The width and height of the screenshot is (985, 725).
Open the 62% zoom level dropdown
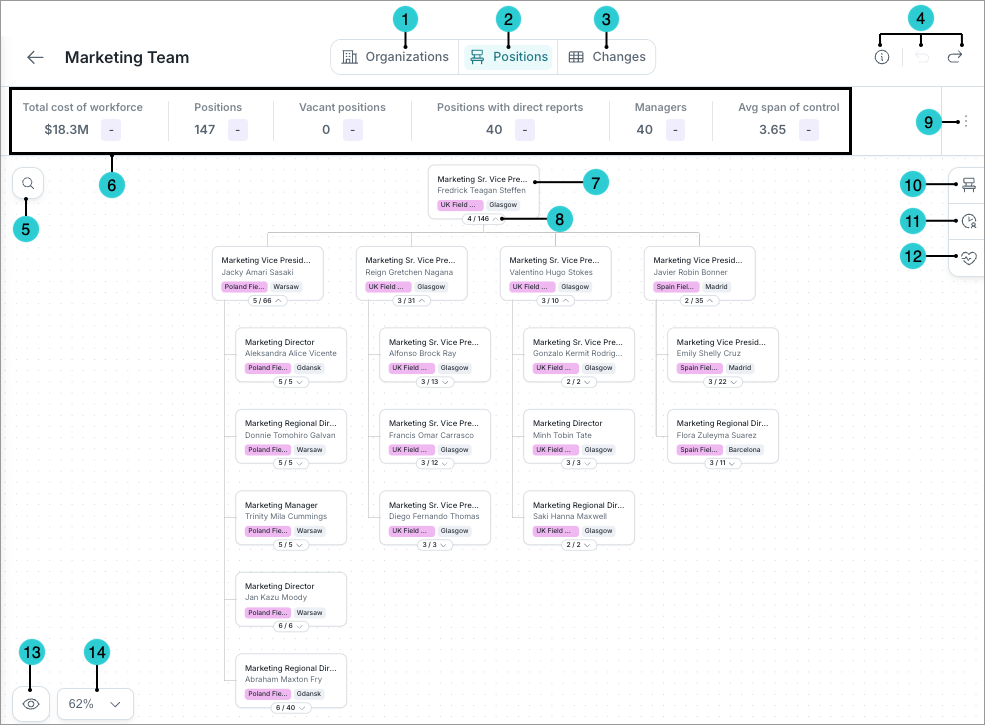coord(95,704)
